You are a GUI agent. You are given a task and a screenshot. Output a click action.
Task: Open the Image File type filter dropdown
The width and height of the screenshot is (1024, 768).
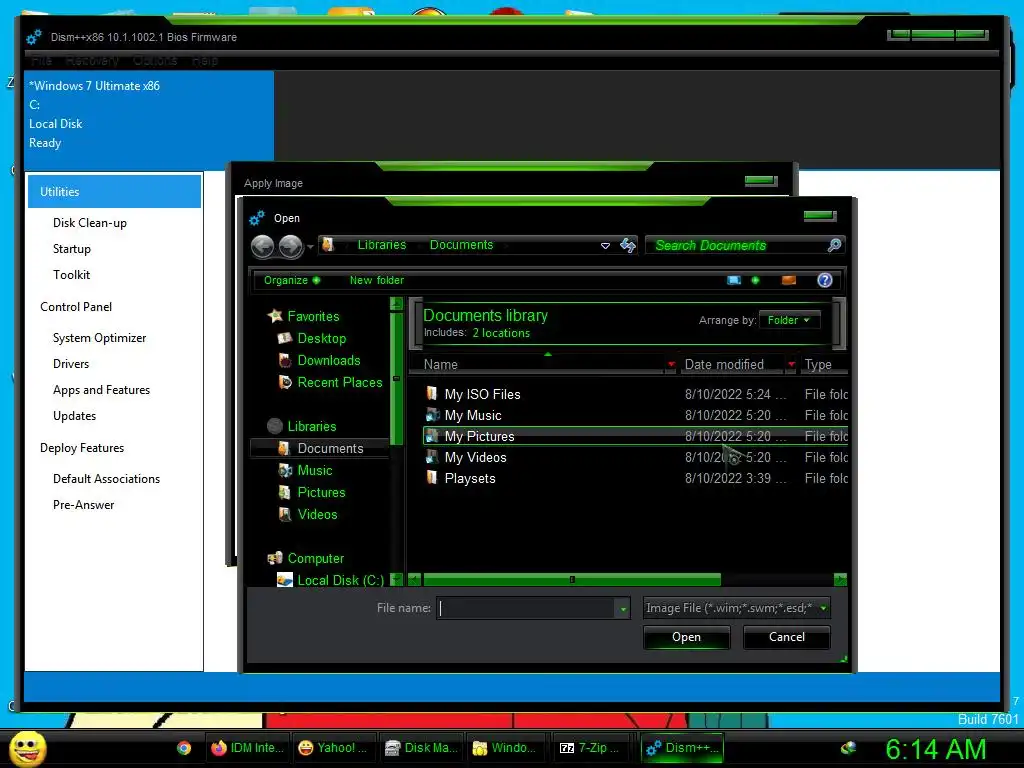click(737, 608)
